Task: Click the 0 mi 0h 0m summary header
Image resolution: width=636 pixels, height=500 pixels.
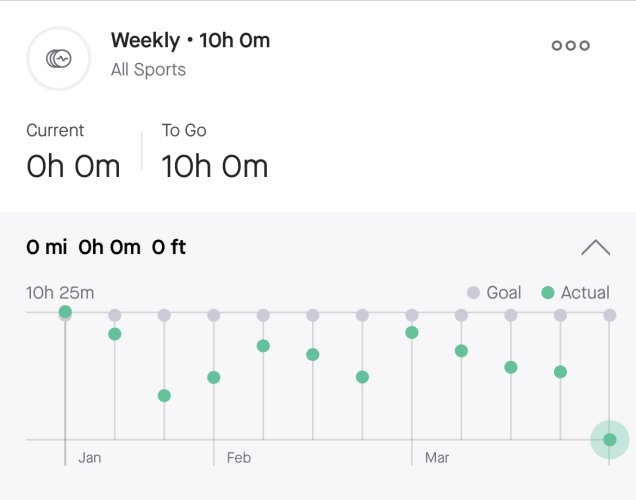Action: [106, 247]
